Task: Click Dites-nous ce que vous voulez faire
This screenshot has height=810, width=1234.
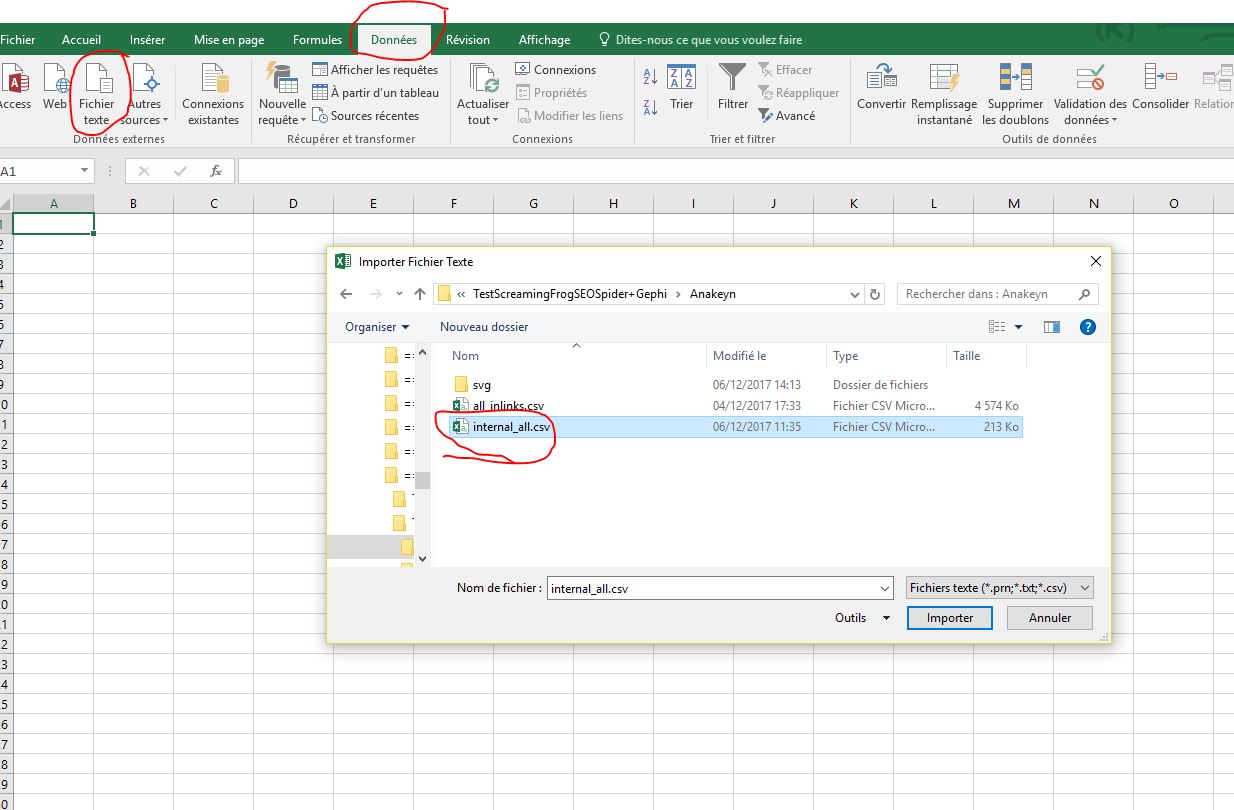Action: click(x=700, y=40)
